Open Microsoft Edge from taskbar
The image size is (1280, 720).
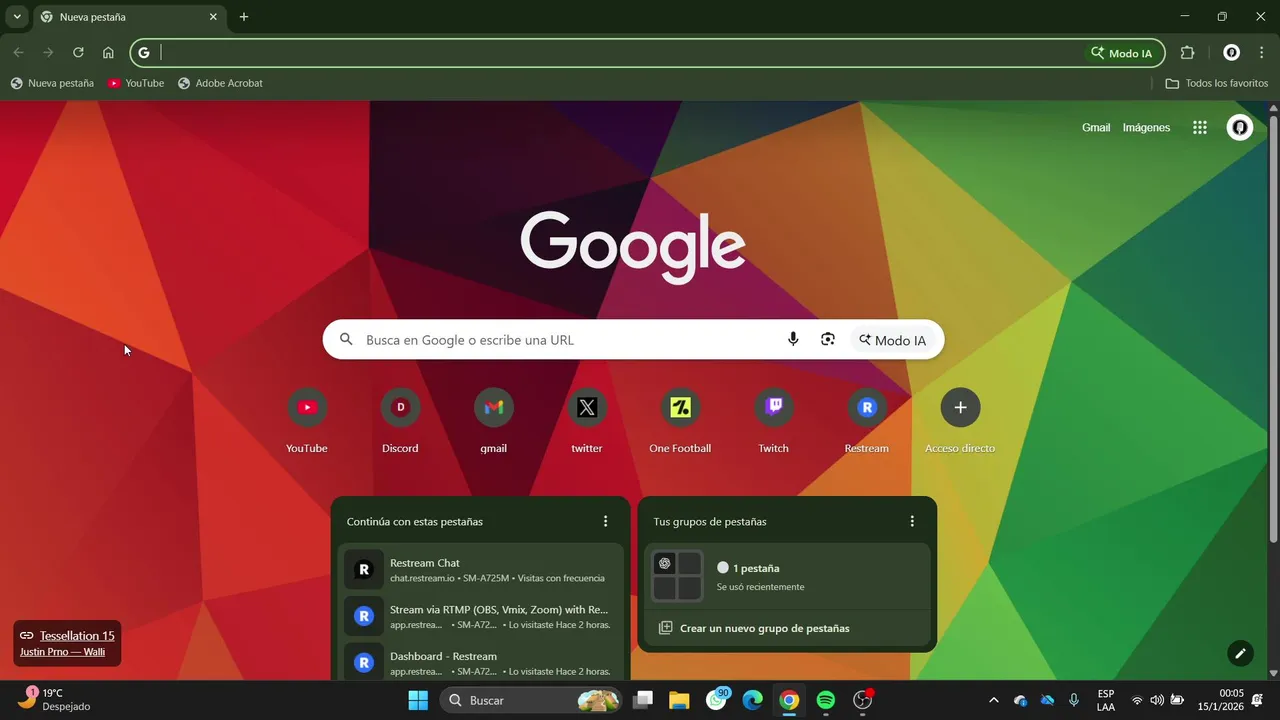(x=753, y=700)
